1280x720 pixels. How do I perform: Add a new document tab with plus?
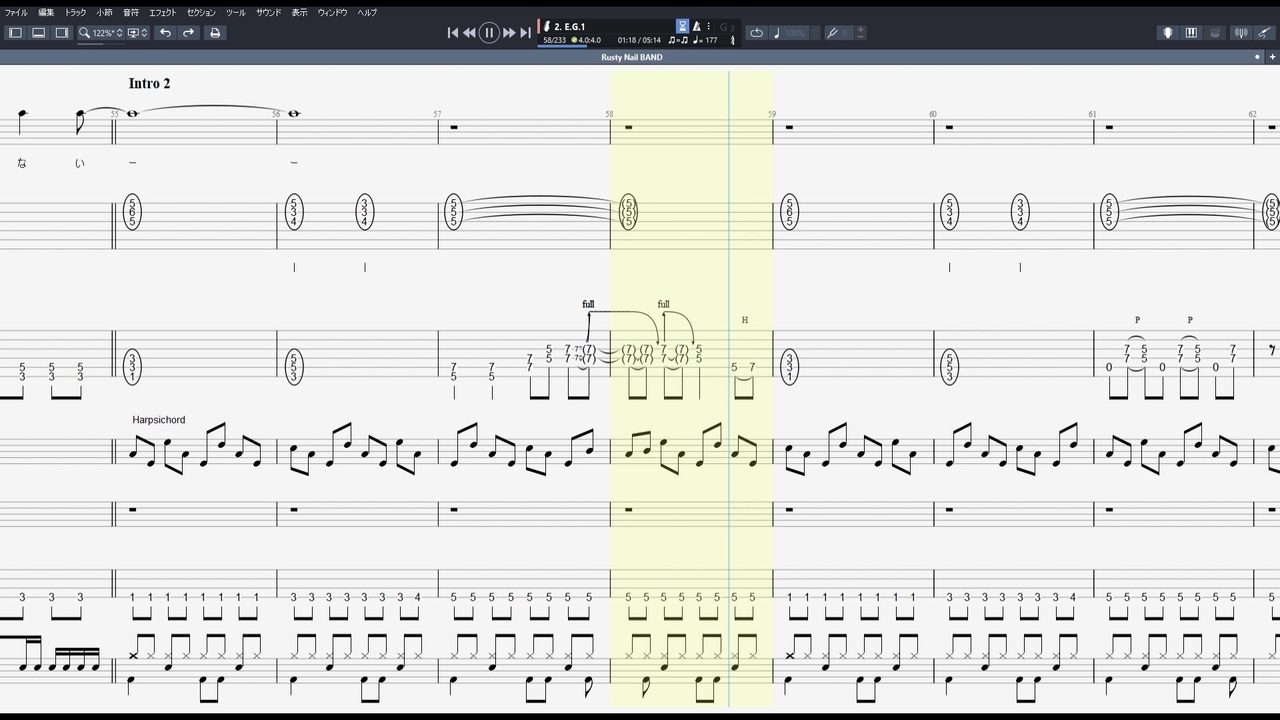click(1272, 57)
